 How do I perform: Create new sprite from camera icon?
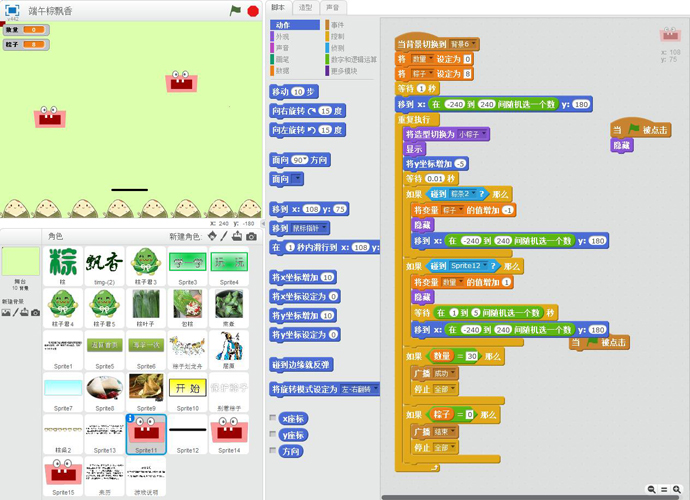click(251, 237)
